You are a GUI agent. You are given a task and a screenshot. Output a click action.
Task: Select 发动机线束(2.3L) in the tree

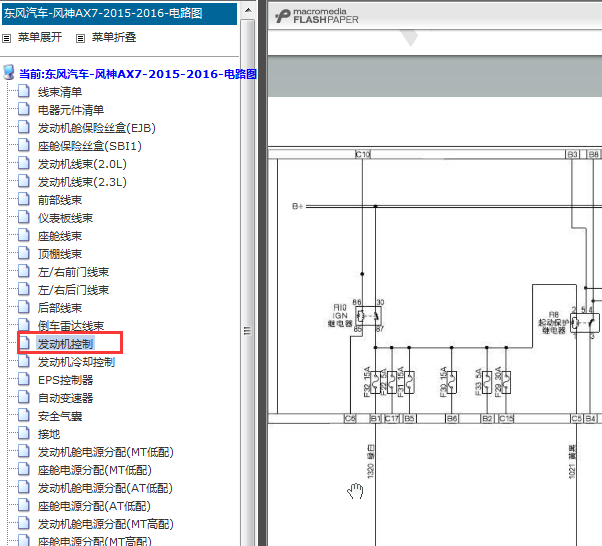[82, 182]
